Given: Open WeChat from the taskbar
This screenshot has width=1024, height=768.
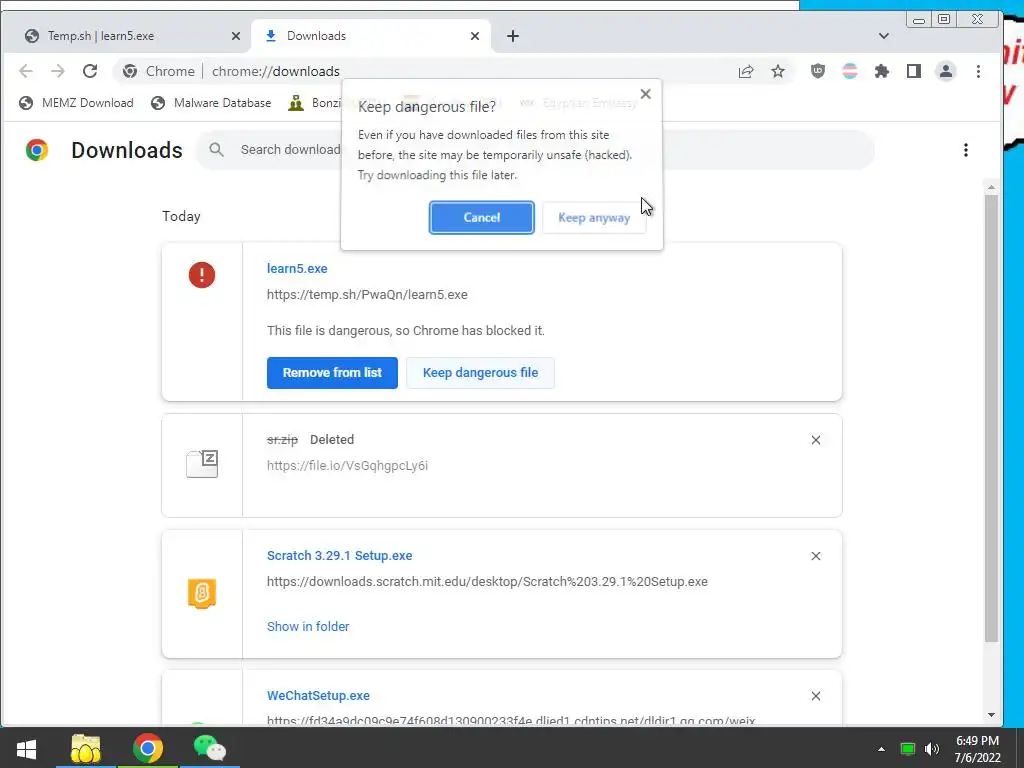Looking at the screenshot, I should (209, 748).
